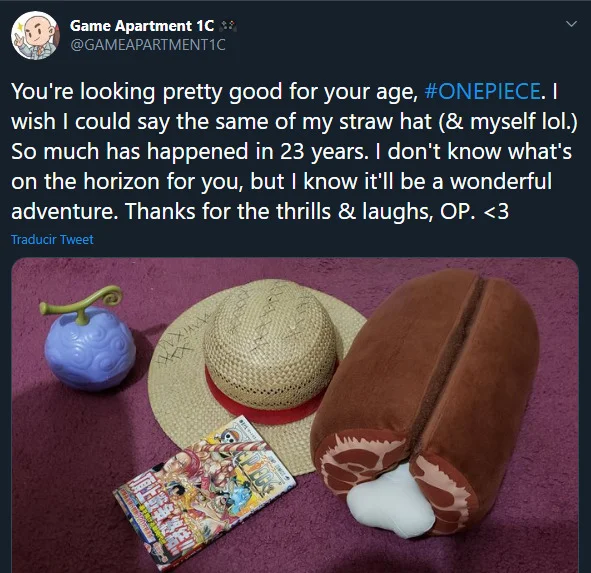The width and height of the screenshot is (591, 573).
Task: Open the tweet options chevron menu
Action: [x=571, y=24]
